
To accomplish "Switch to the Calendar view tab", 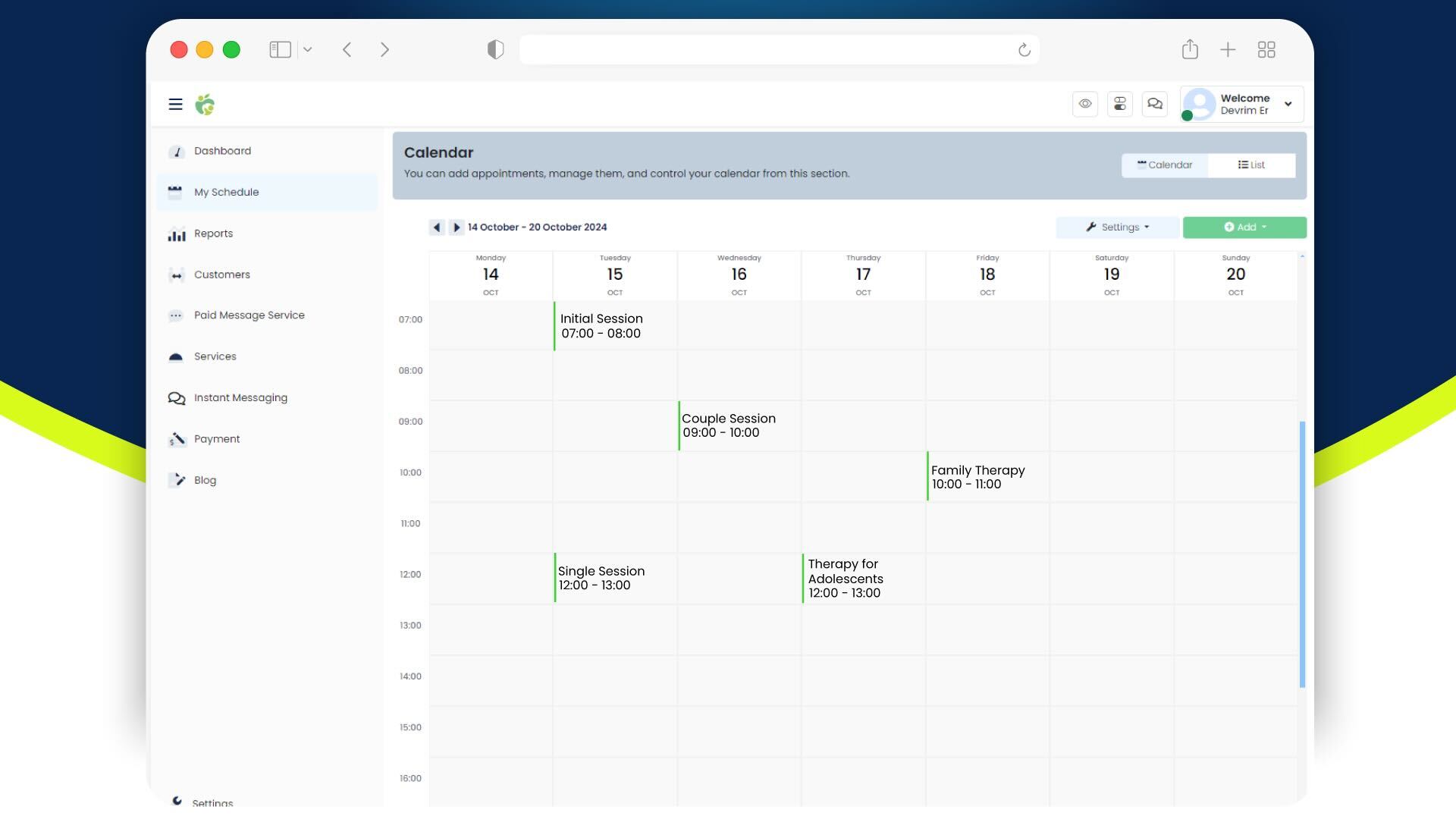I will click(1164, 165).
